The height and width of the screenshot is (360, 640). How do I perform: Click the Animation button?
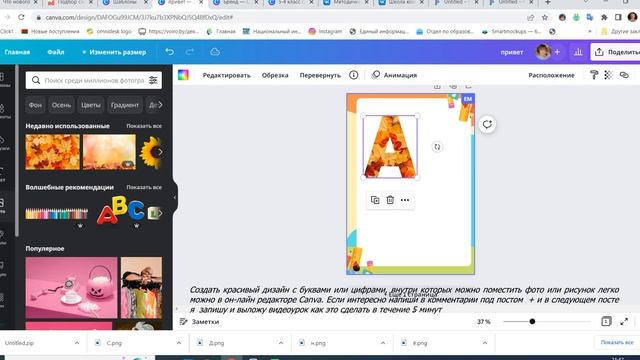(x=394, y=75)
